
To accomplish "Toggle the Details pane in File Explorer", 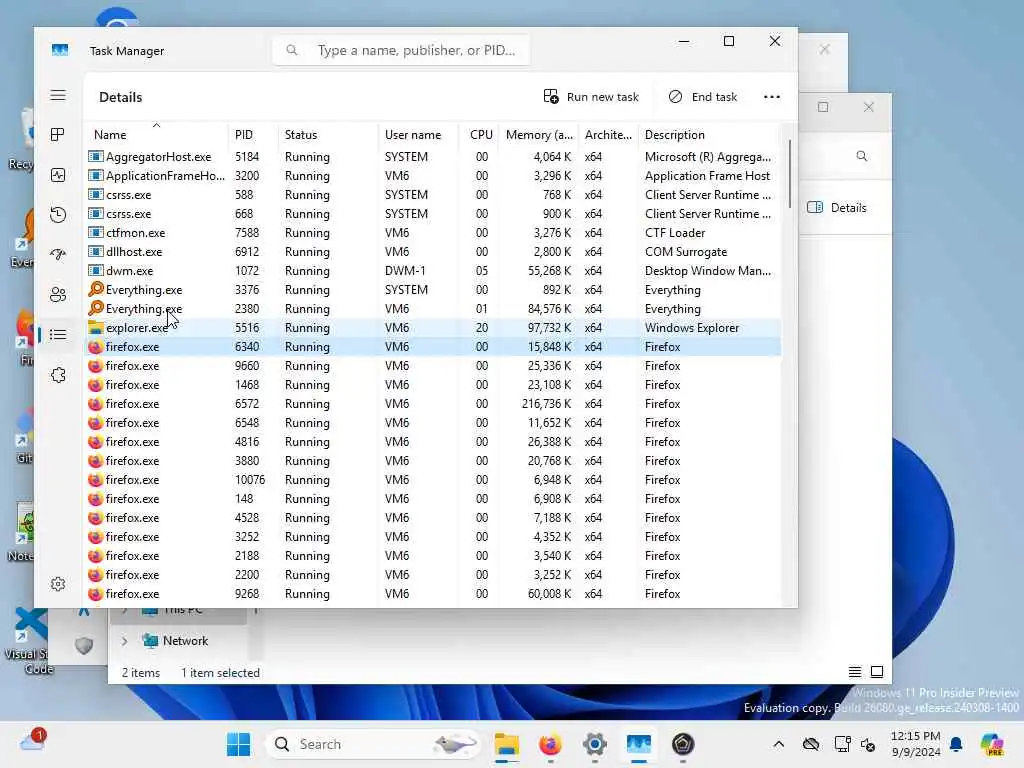I will click(837, 208).
